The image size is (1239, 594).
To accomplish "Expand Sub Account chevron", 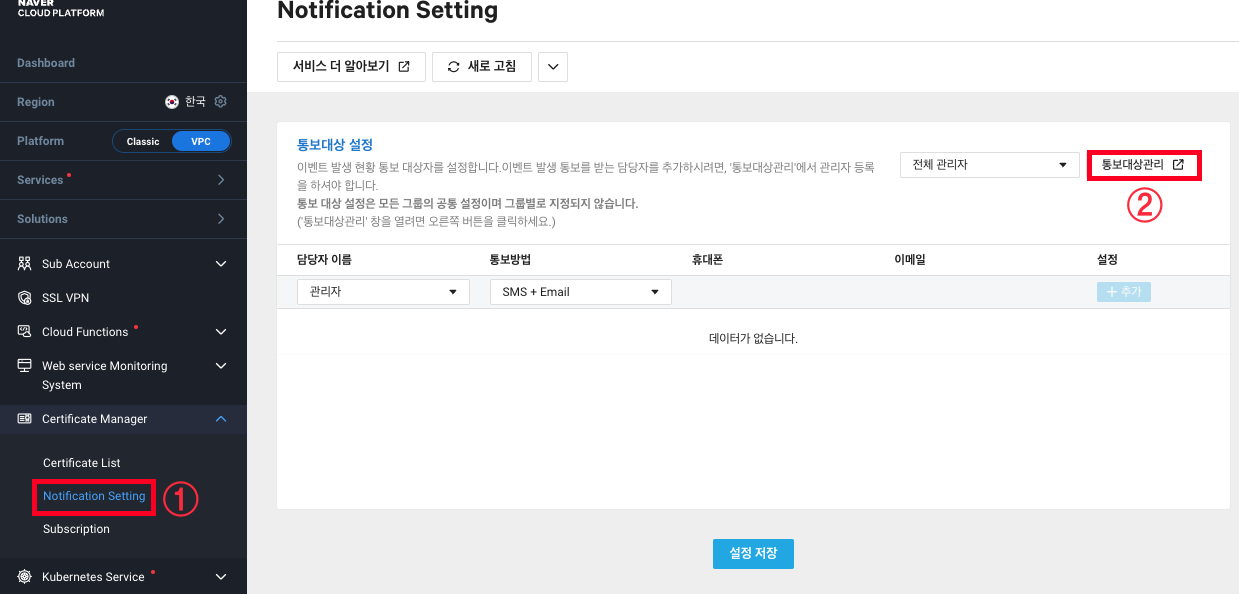I will [221, 264].
